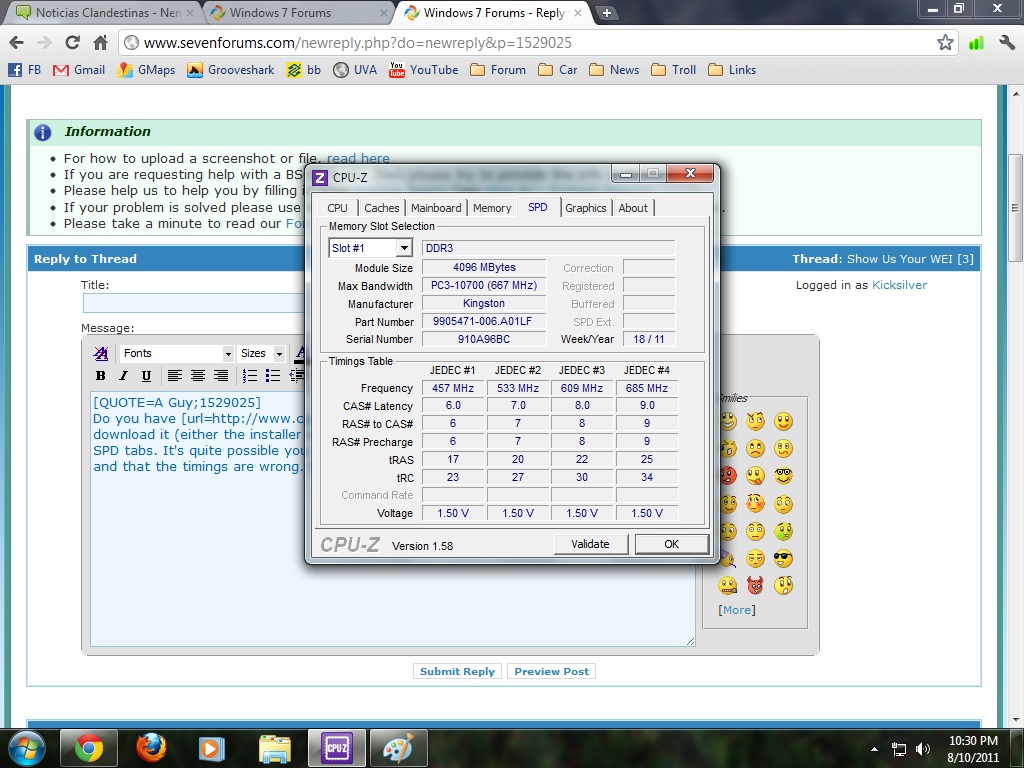Open Firefox from the taskbar

(x=151, y=748)
